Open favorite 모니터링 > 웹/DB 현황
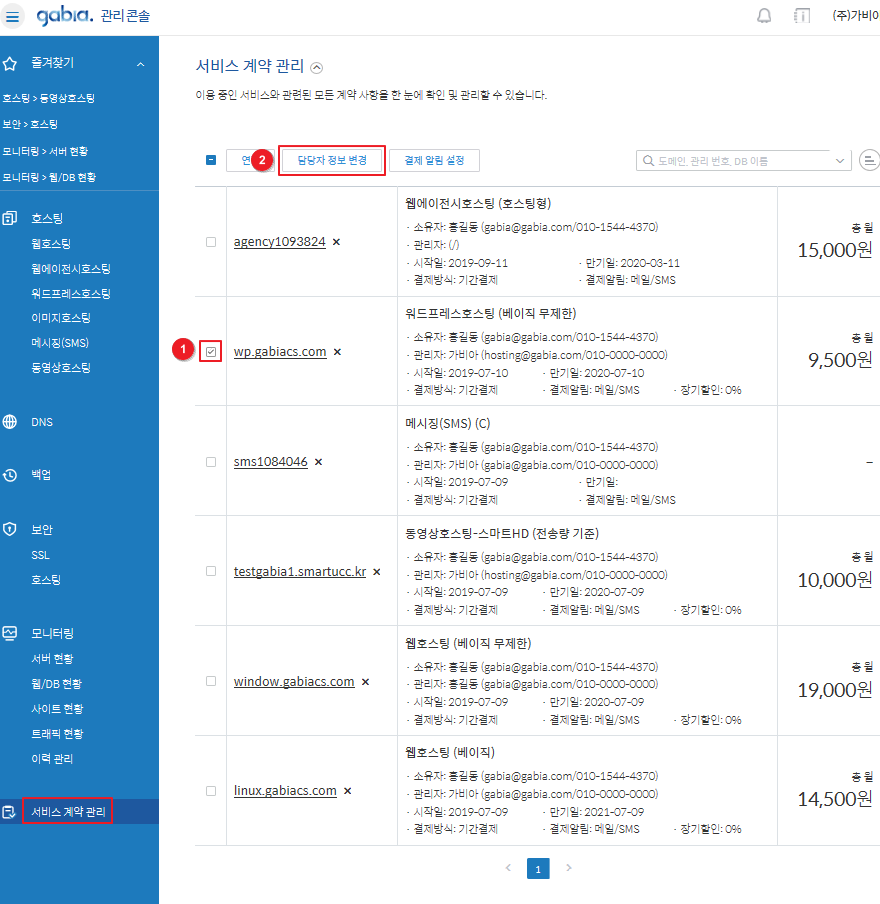Image resolution: width=880 pixels, height=904 pixels. coord(49,177)
